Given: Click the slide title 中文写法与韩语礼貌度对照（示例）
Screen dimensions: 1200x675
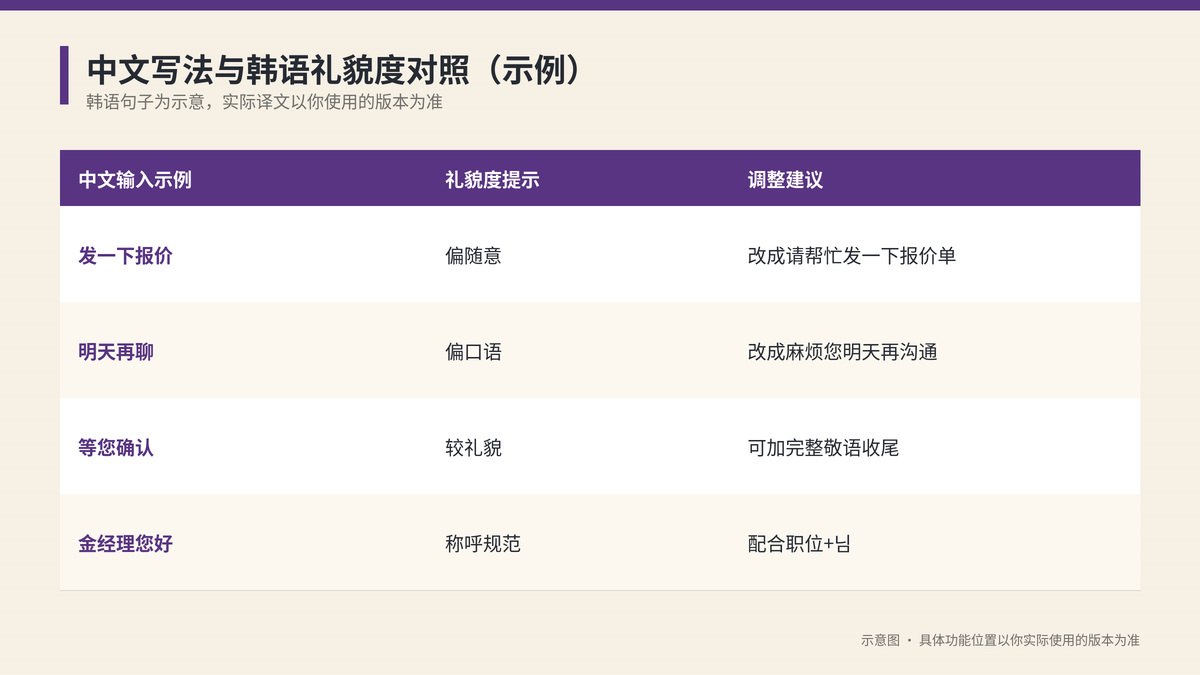Looking at the screenshot, I should 333,70.
